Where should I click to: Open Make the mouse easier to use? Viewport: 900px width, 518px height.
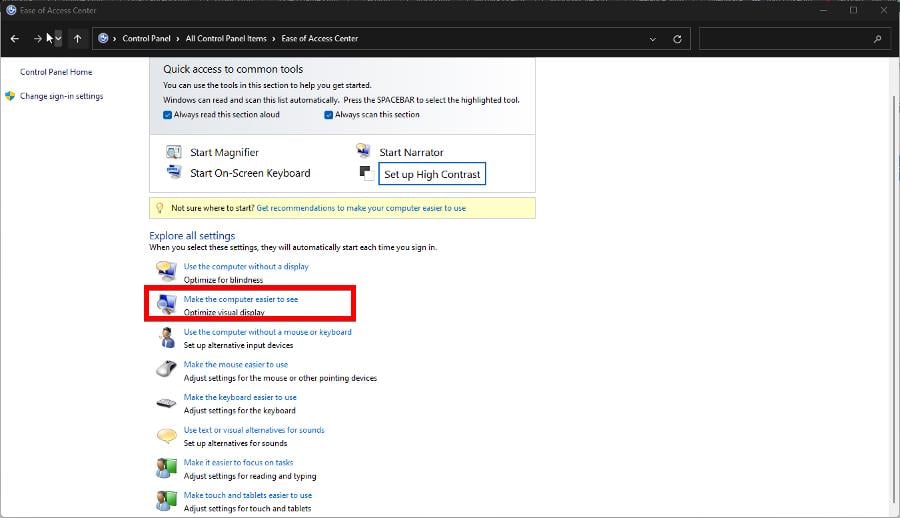pyautogui.click(x=235, y=365)
